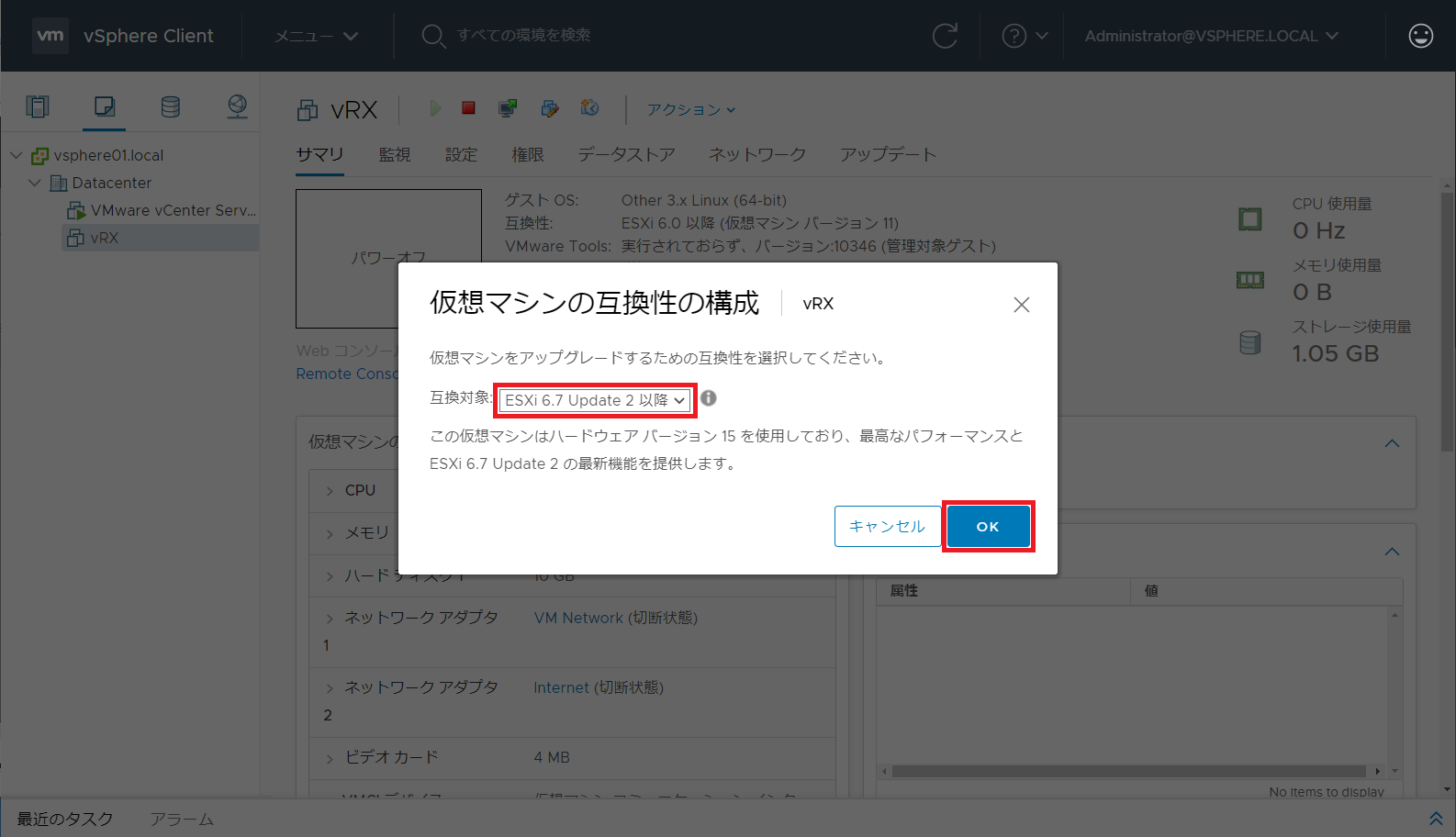Expand the CPU hardware row
This screenshot has width=1456, height=837.
coord(330,491)
